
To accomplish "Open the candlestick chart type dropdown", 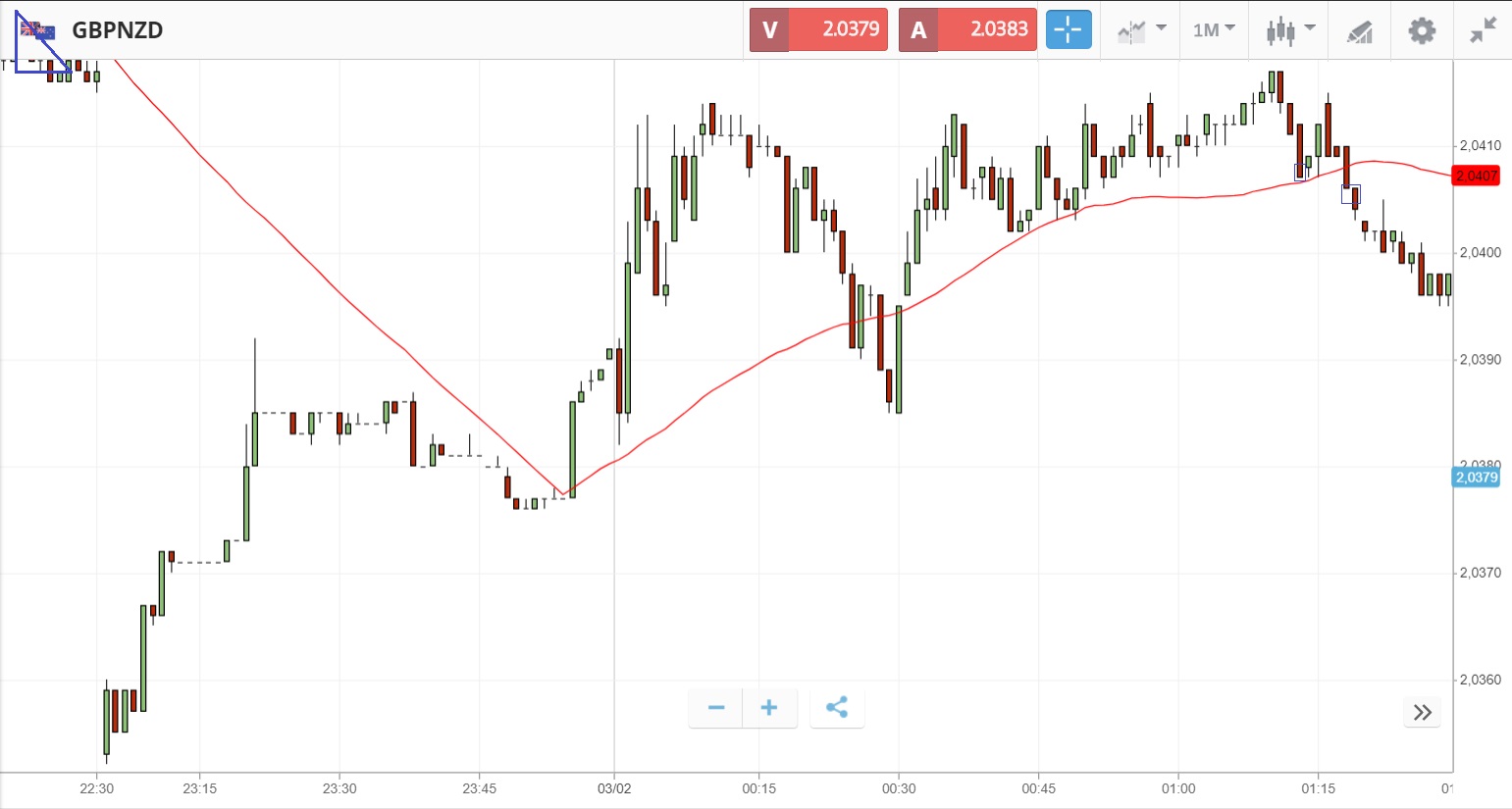I will (1289, 30).
